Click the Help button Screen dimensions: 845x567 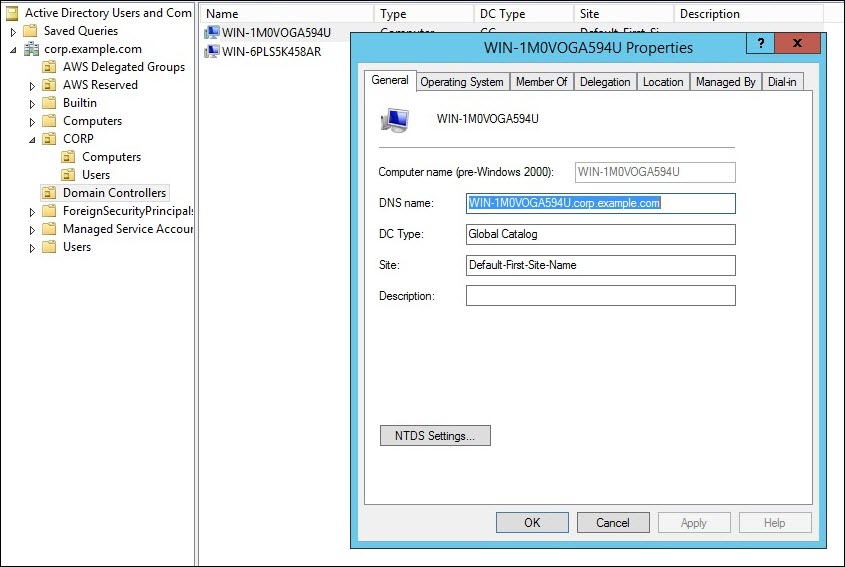(x=774, y=523)
